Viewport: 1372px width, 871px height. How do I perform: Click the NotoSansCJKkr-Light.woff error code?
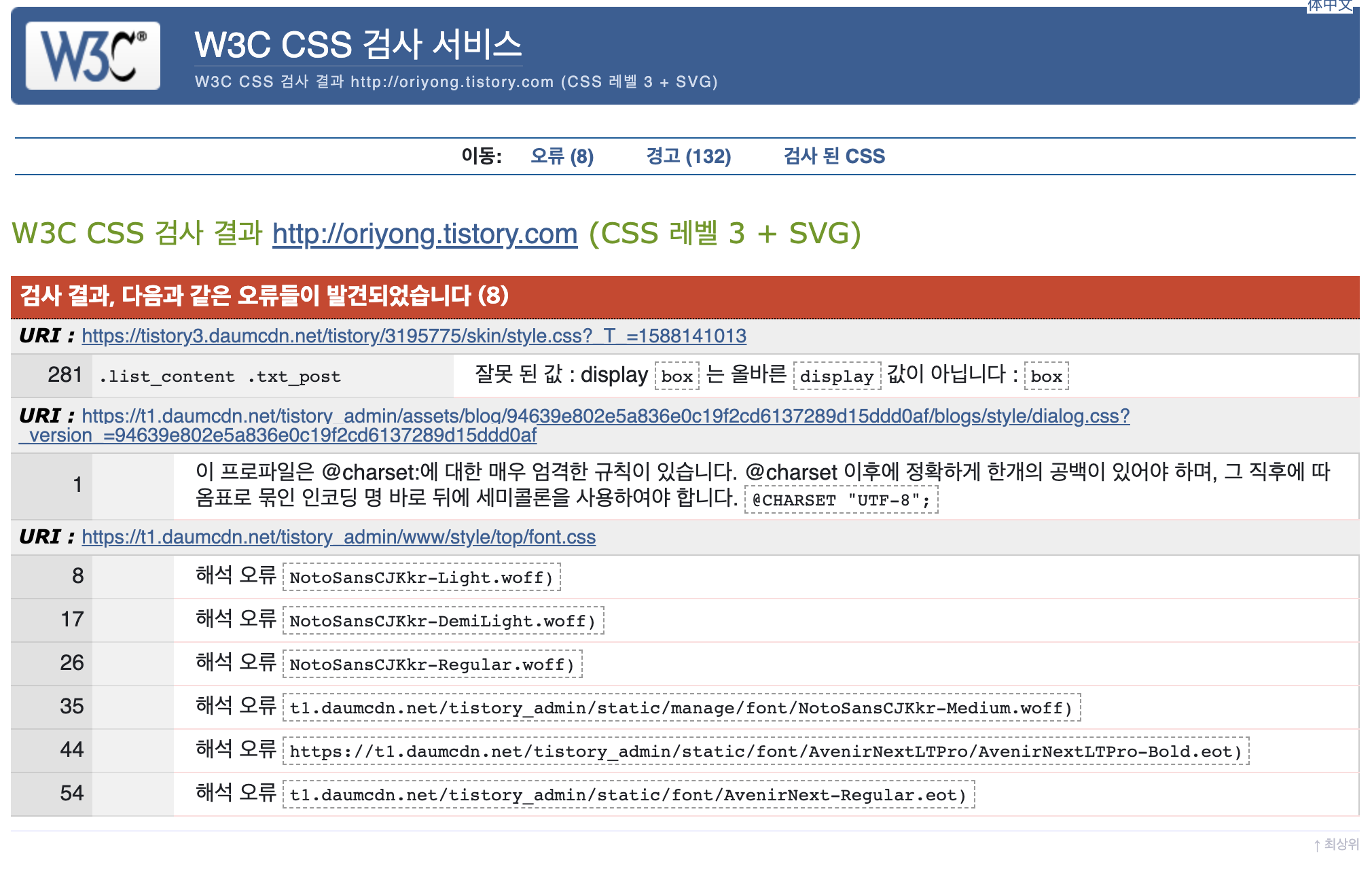pos(421,577)
